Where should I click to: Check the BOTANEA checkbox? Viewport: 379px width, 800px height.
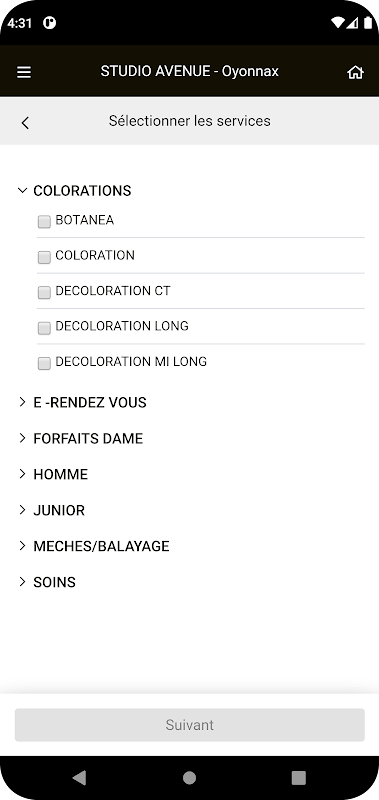click(x=44, y=221)
